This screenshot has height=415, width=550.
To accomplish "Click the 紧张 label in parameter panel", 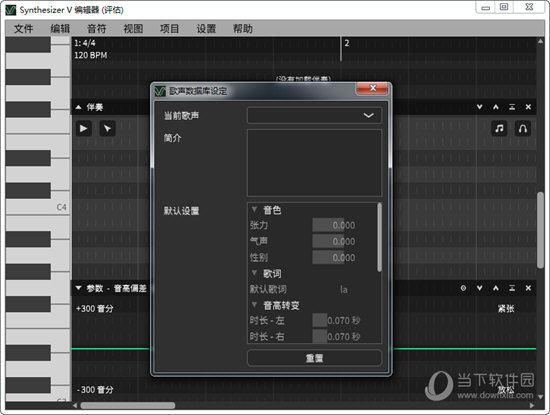I will tap(506, 309).
